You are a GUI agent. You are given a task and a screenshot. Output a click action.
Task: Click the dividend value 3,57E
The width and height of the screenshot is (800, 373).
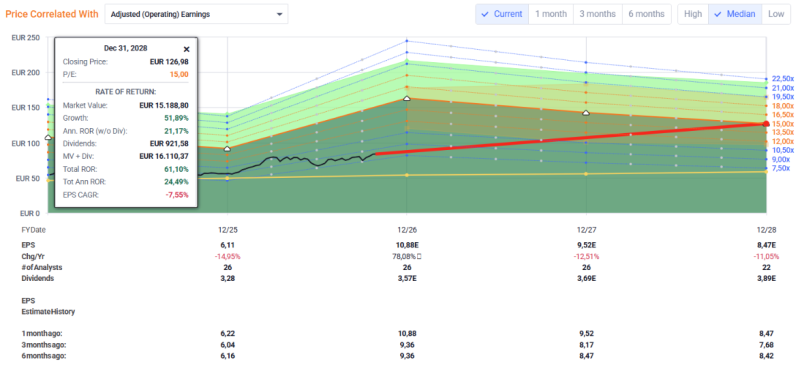point(407,279)
